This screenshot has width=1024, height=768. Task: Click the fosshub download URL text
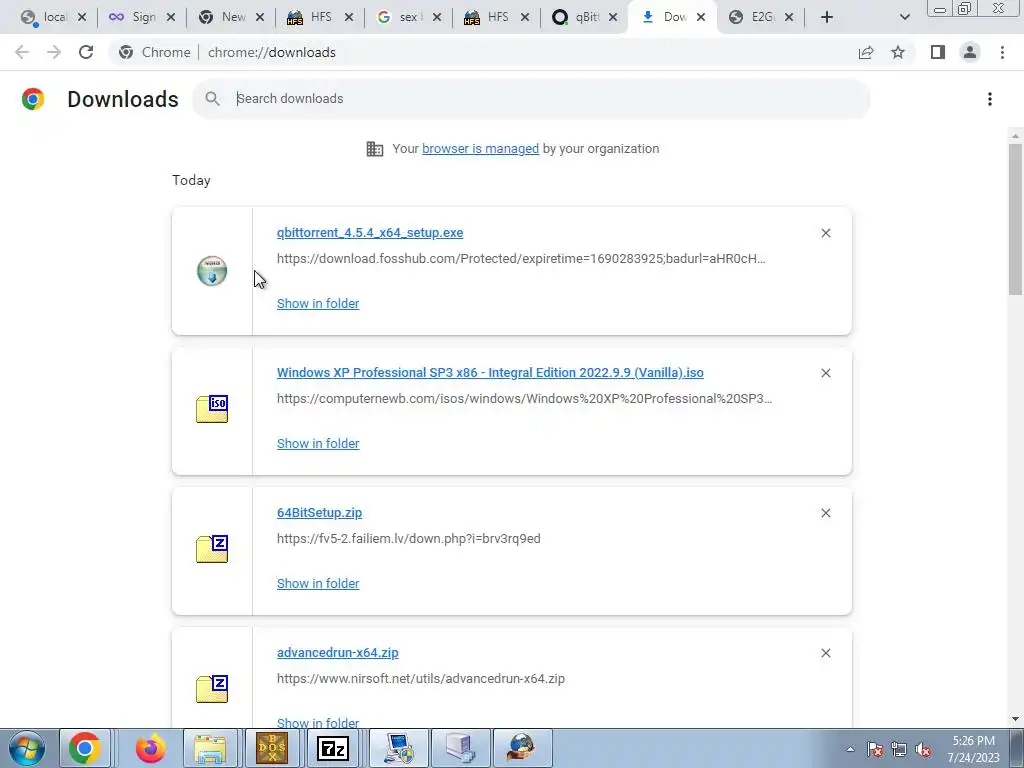[x=521, y=259]
